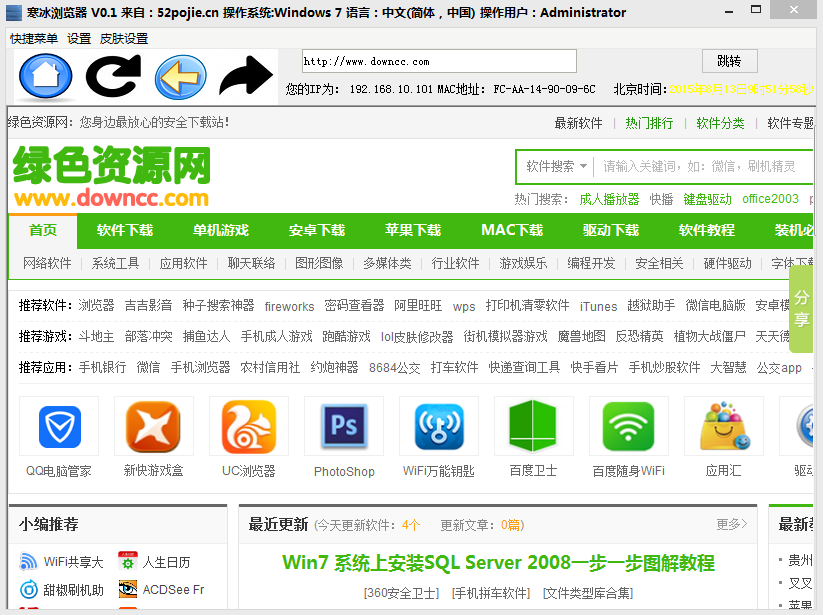Click the forward arrow icon

(x=247, y=76)
